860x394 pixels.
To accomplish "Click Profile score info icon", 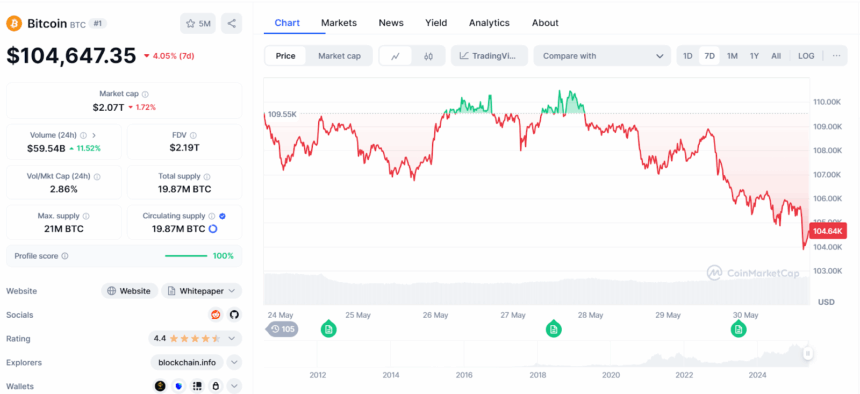I will (x=65, y=256).
